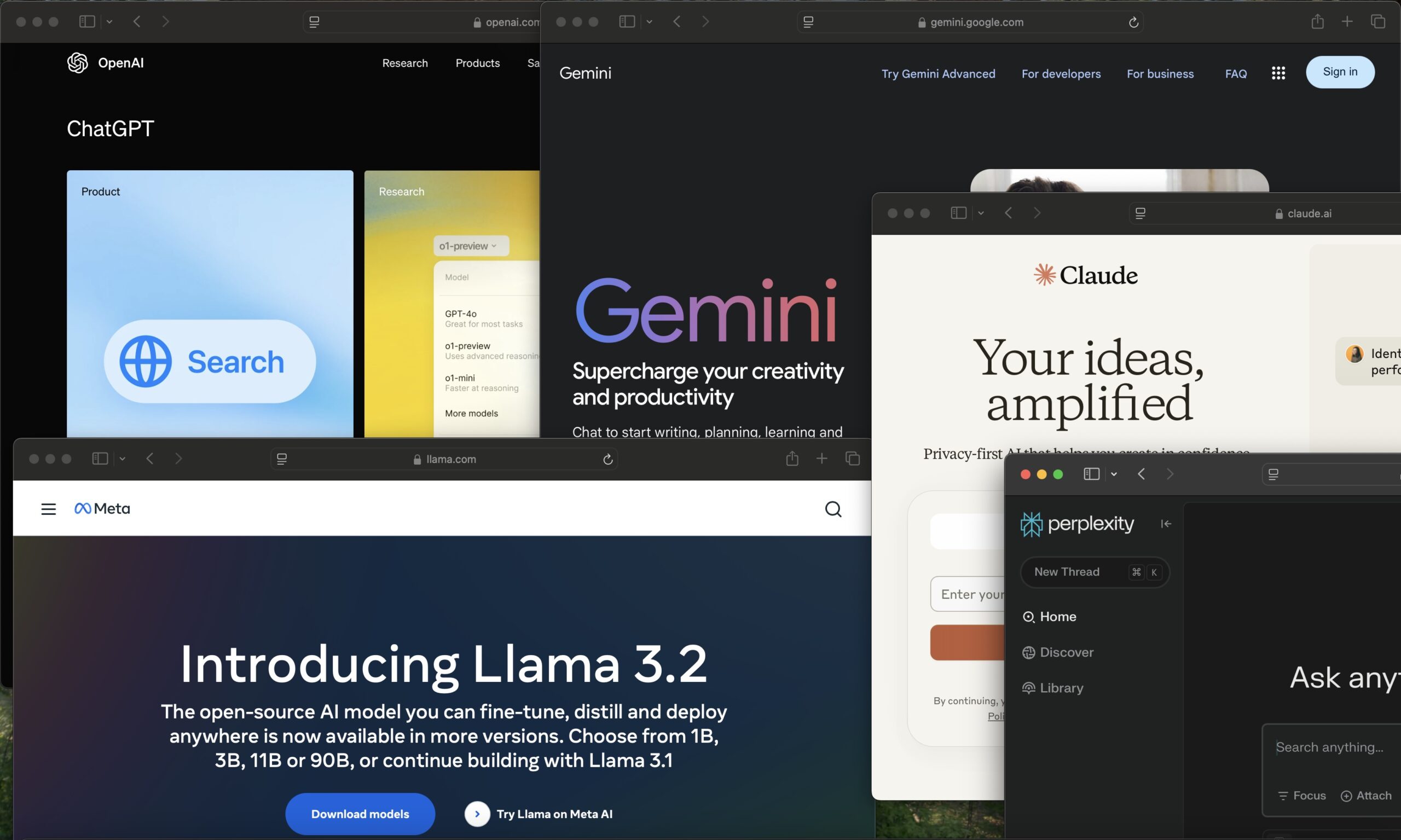
Task: Open Try Gemini Advanced link
Action: point(938,73)
